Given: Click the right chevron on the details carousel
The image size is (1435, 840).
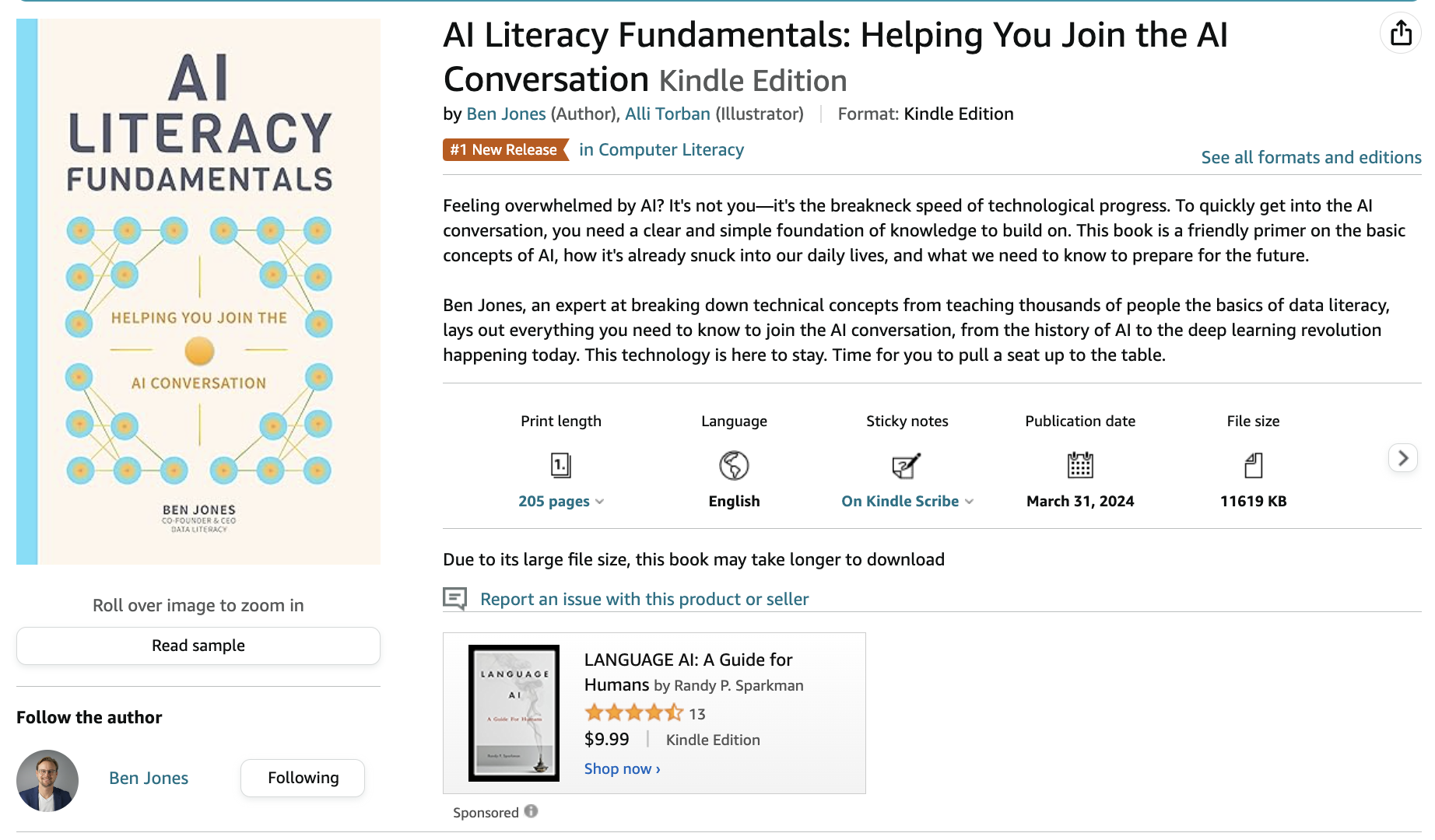Looking at the screenshot, I should point(1403,458).
